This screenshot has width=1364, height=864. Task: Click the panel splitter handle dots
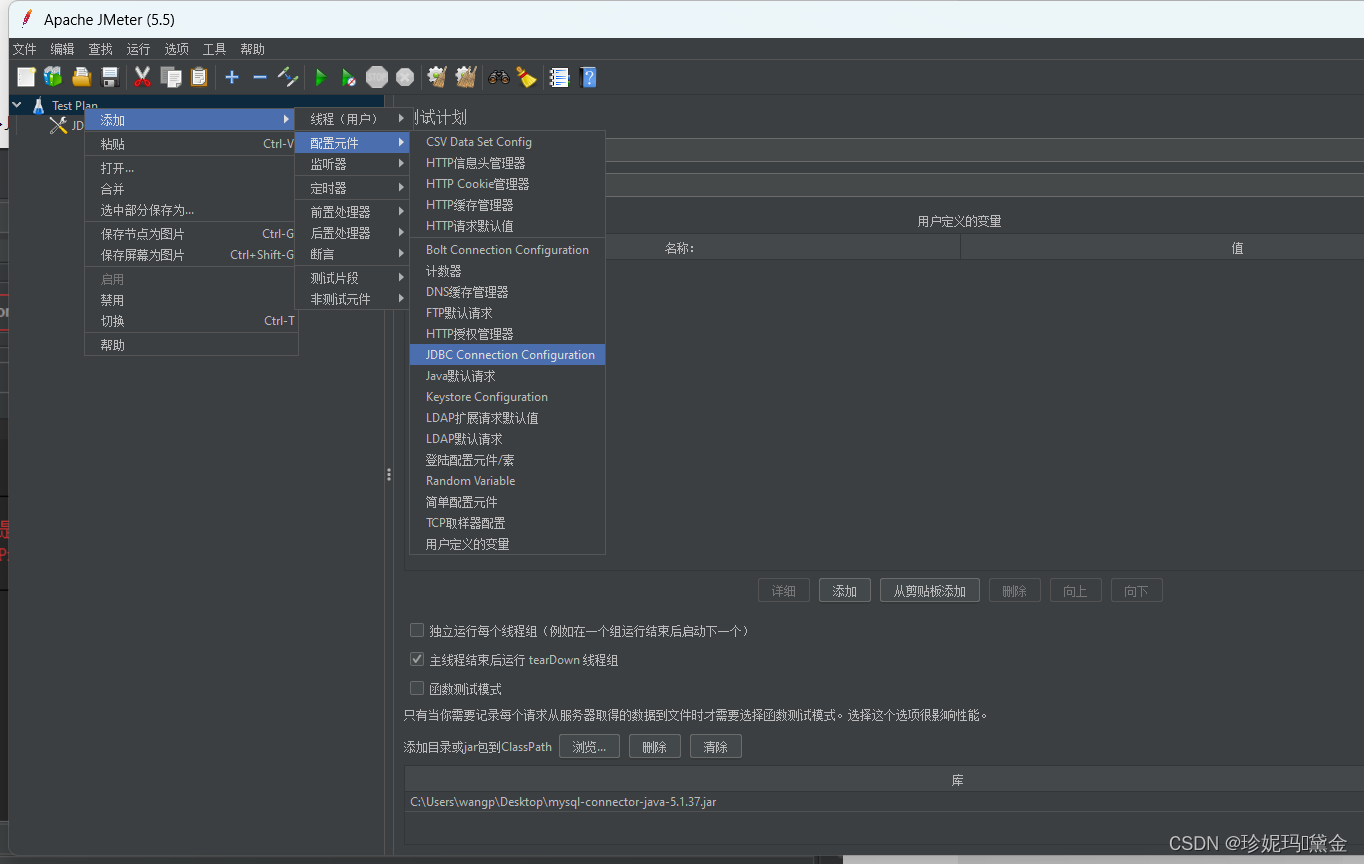389,475
